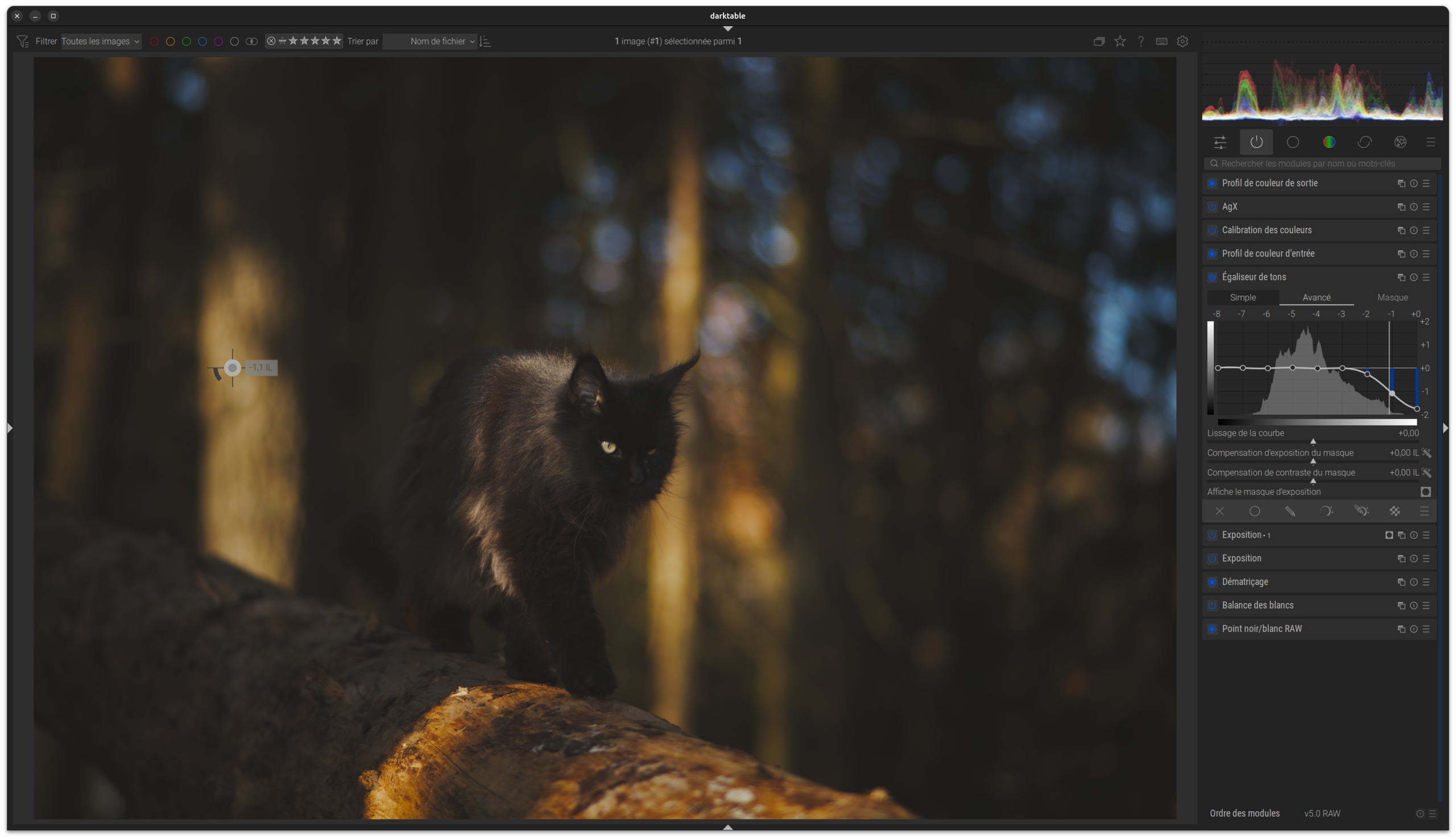
Task: Open the keyboard shortcuts icon
Action: coord(1161,42)
